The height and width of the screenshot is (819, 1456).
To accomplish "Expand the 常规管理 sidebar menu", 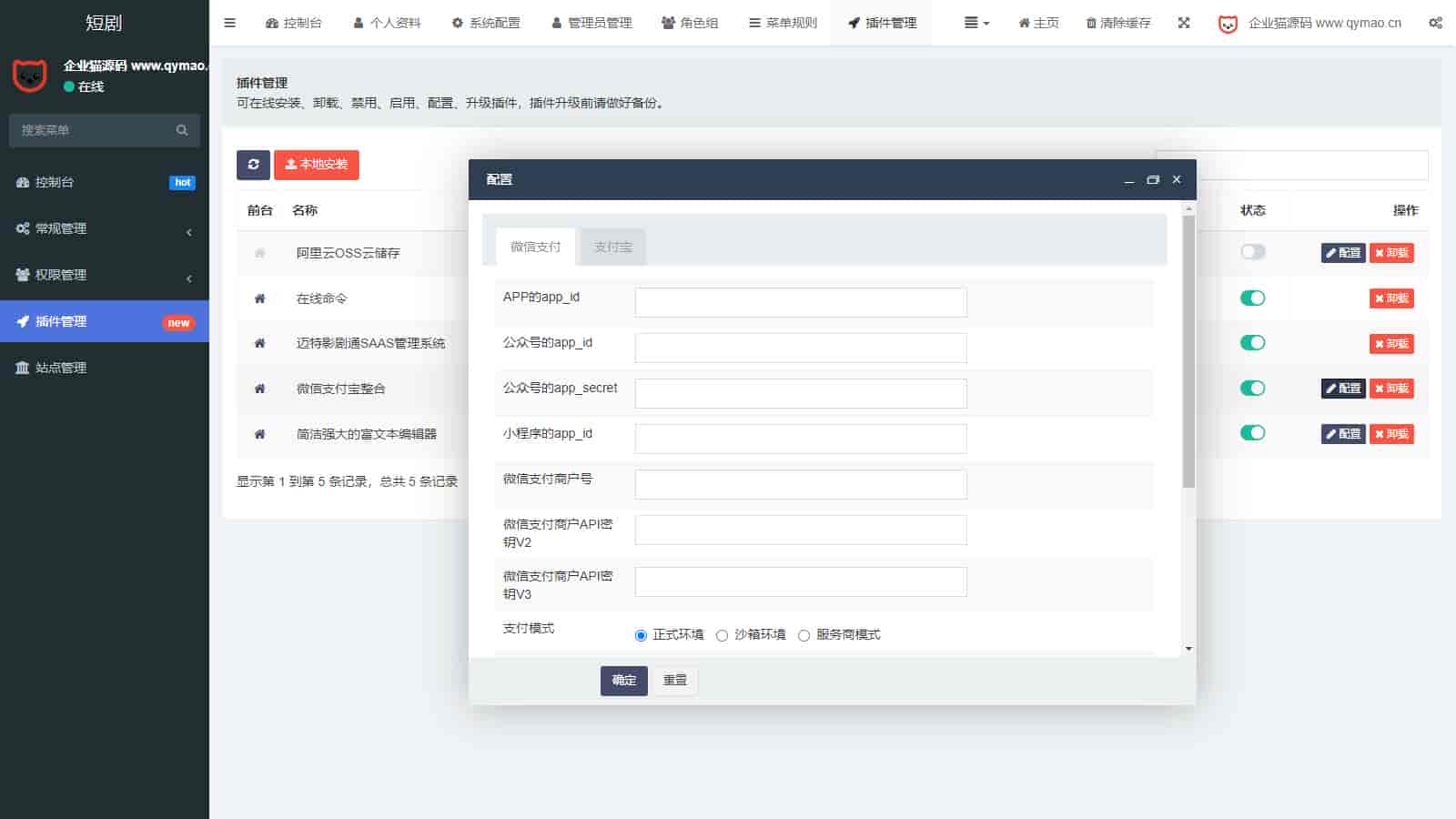I will click(104, 228).
